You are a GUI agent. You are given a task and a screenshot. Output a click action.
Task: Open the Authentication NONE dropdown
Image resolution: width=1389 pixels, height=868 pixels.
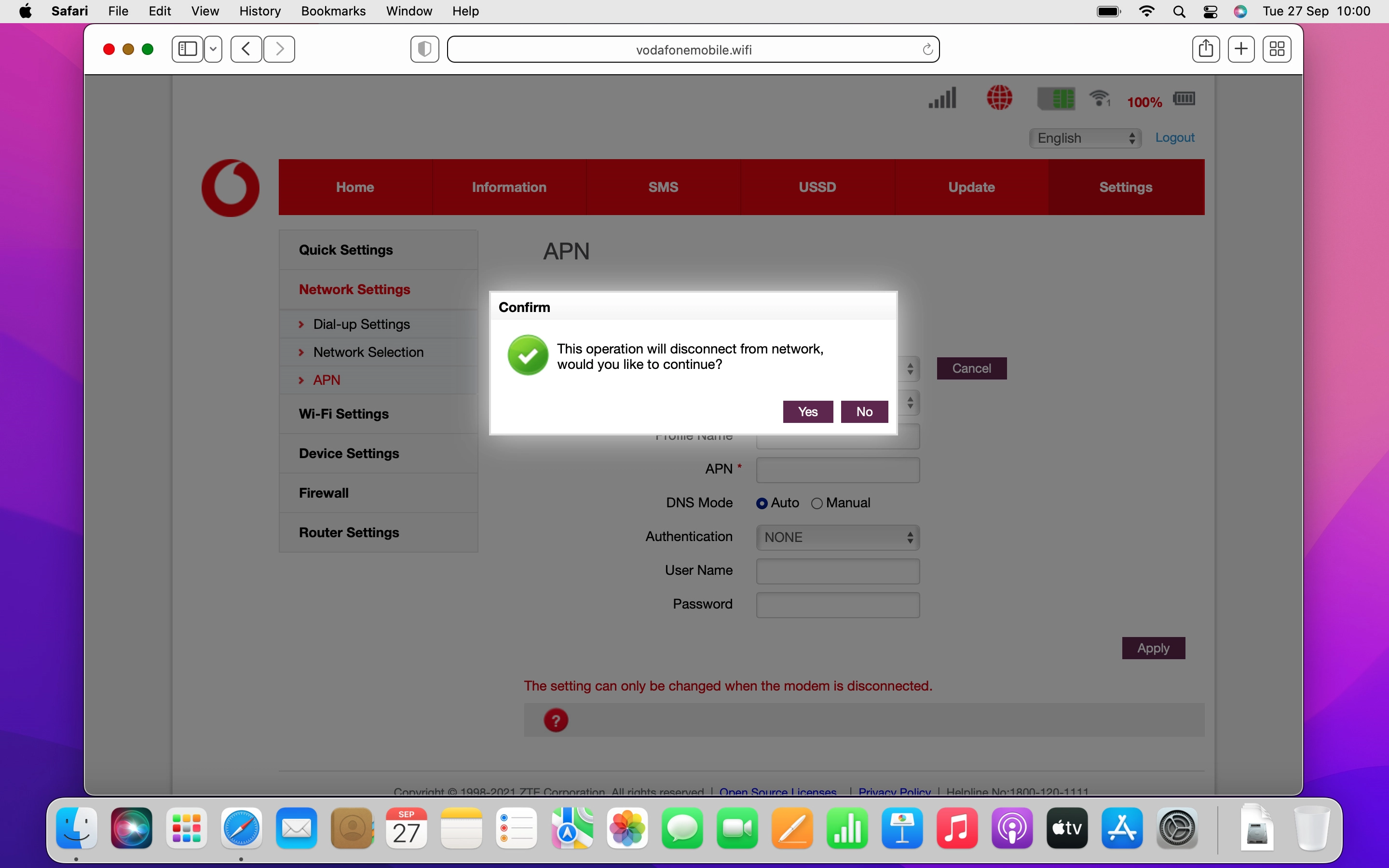point(836,537)
